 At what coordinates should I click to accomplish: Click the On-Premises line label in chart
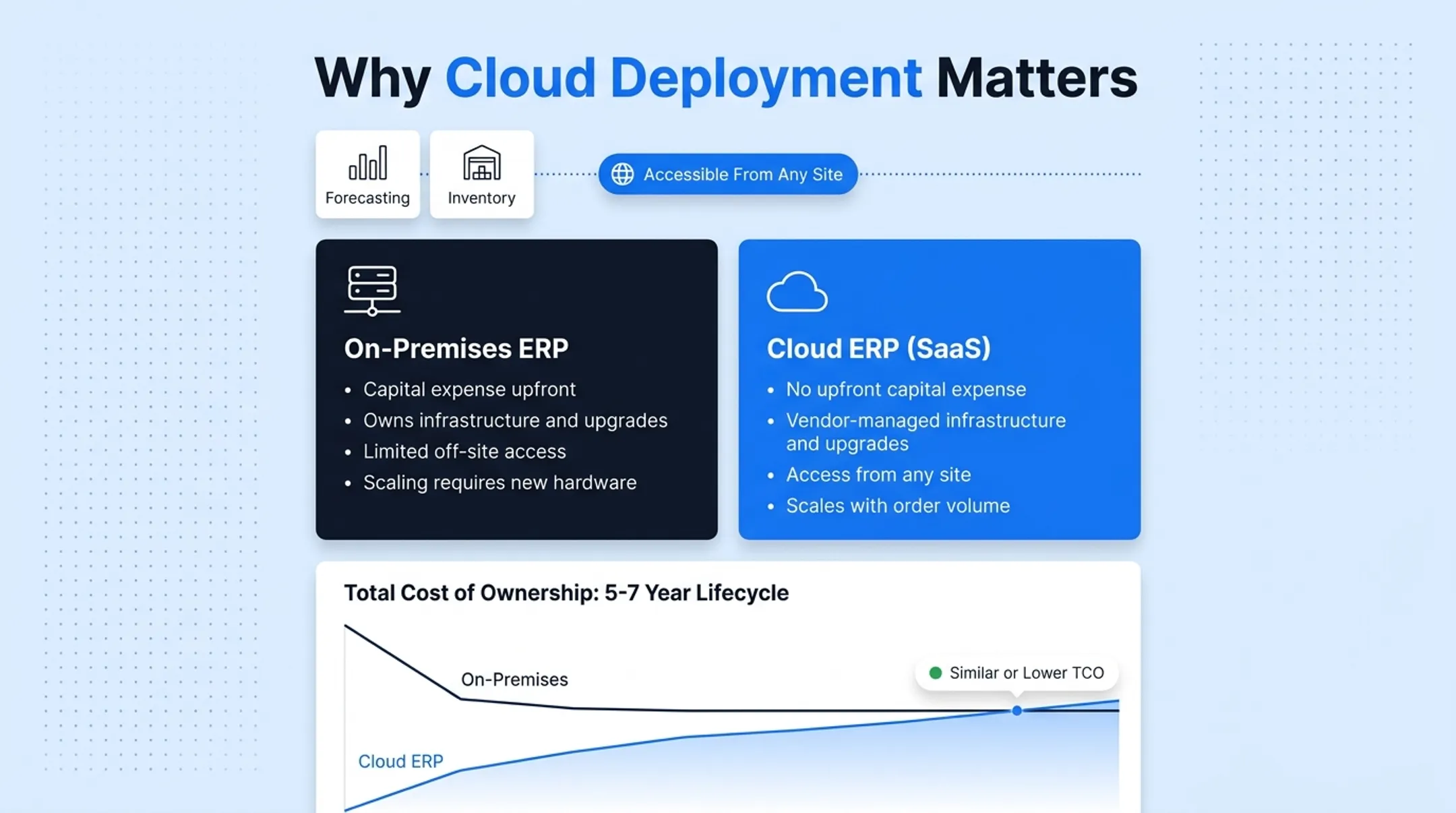pos(514,680)
